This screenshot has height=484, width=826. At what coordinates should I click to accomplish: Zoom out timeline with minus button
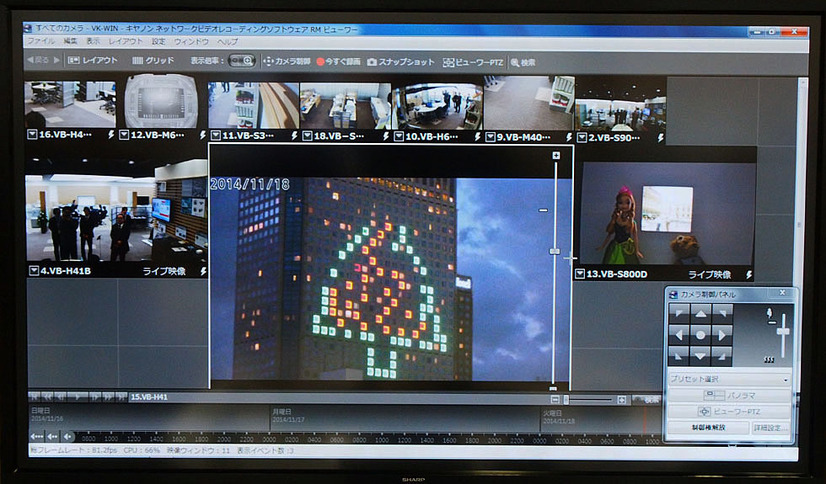(x=555, y=400)
